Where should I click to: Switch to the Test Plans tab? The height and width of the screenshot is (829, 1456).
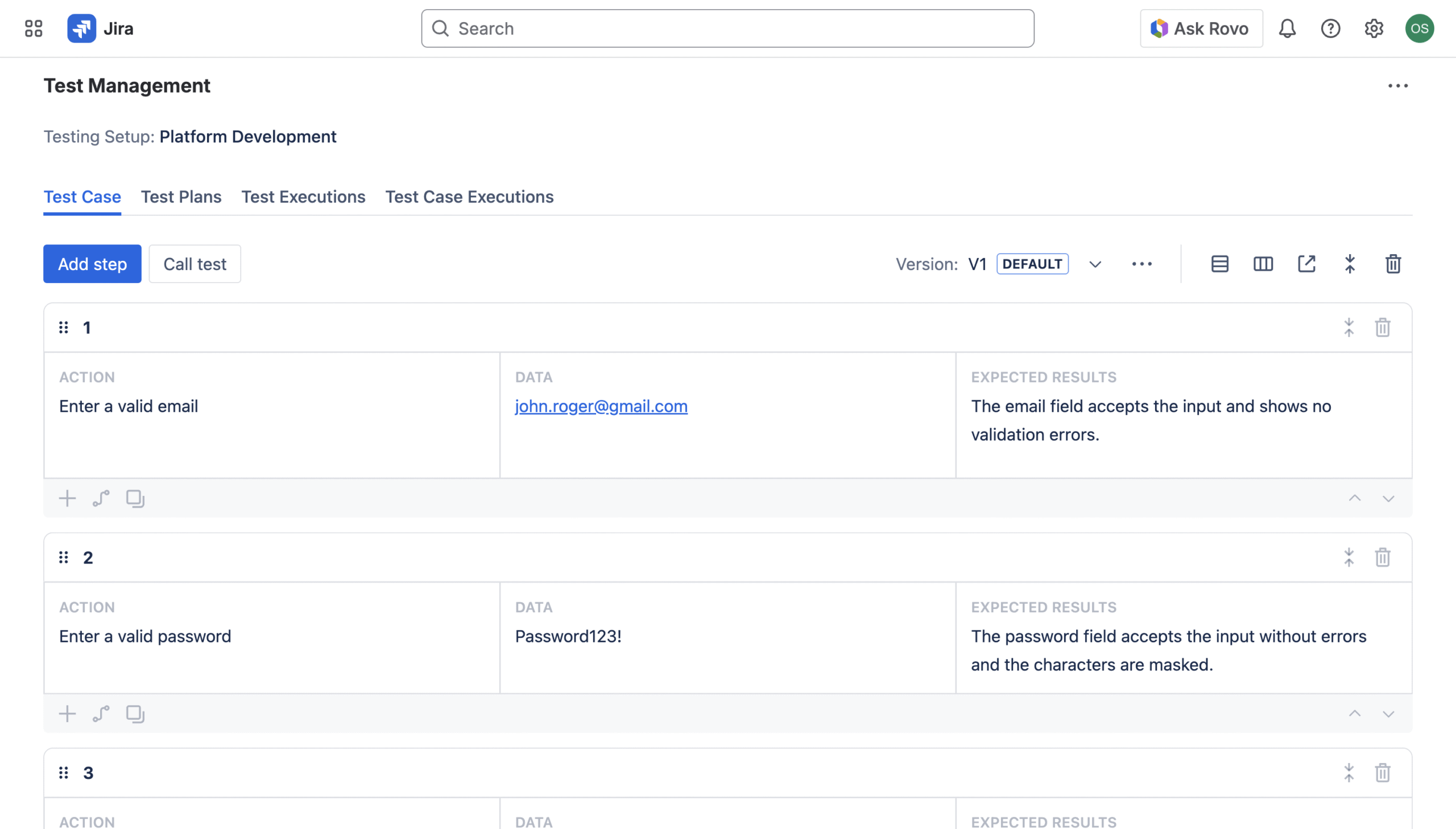[x=181, y=197]
